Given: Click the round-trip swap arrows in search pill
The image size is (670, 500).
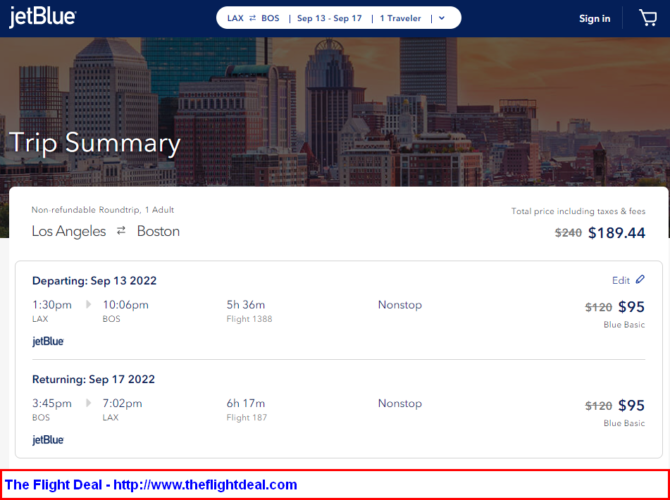Looking at the screenshot, I should coord(253,18).
